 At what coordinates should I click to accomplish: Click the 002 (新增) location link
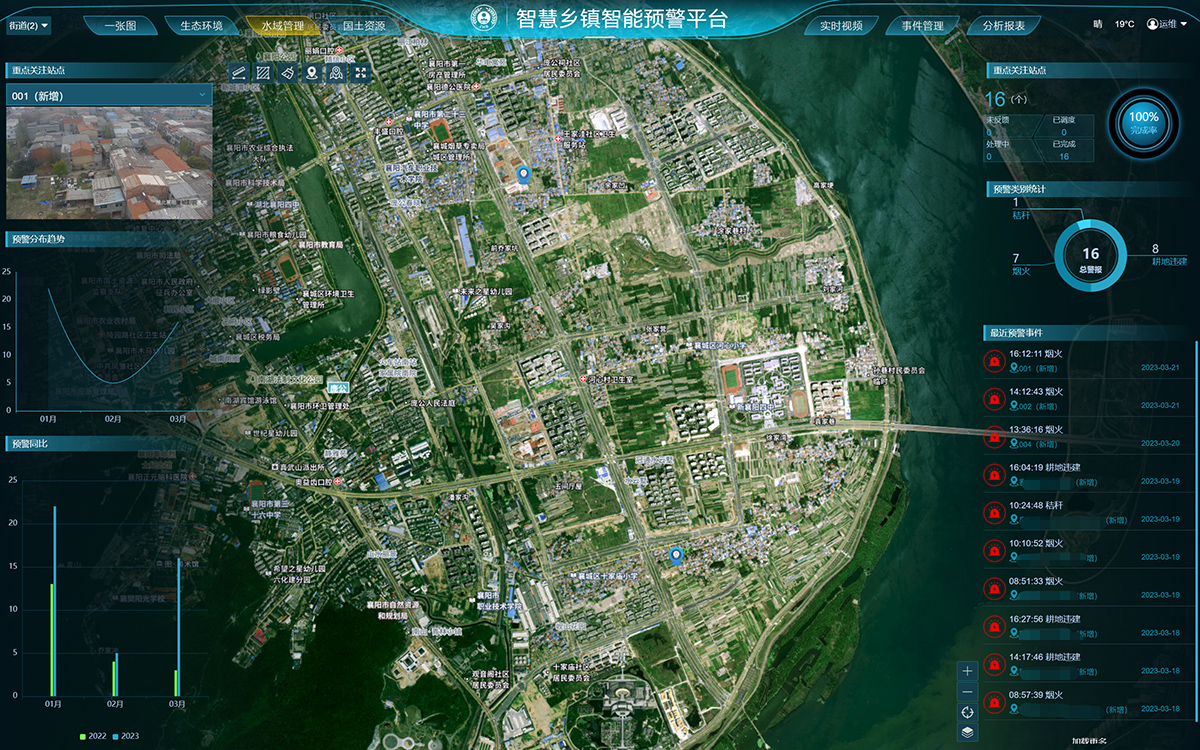point(1033,406)
